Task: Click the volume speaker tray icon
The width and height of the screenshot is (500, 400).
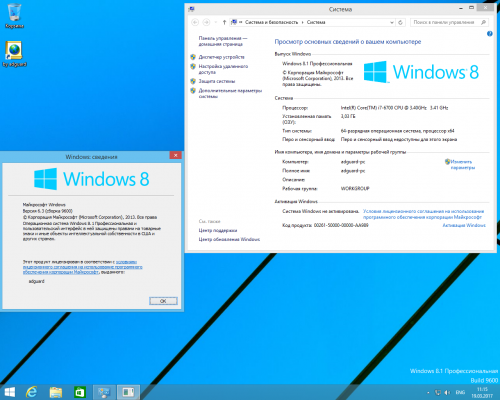Action: click(447, 392)
